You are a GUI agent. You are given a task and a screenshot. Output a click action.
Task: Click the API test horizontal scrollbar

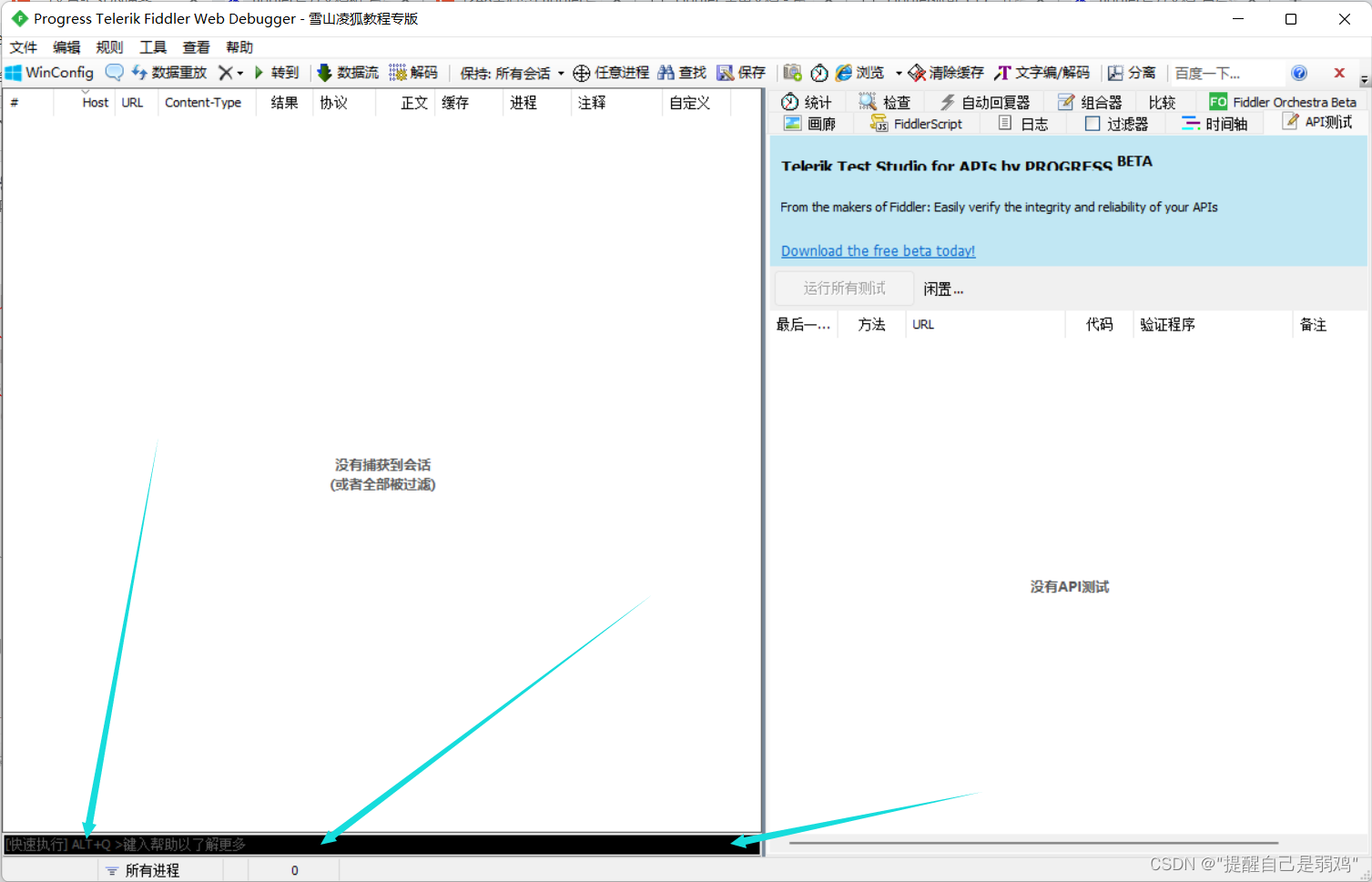pos(1033,843)
